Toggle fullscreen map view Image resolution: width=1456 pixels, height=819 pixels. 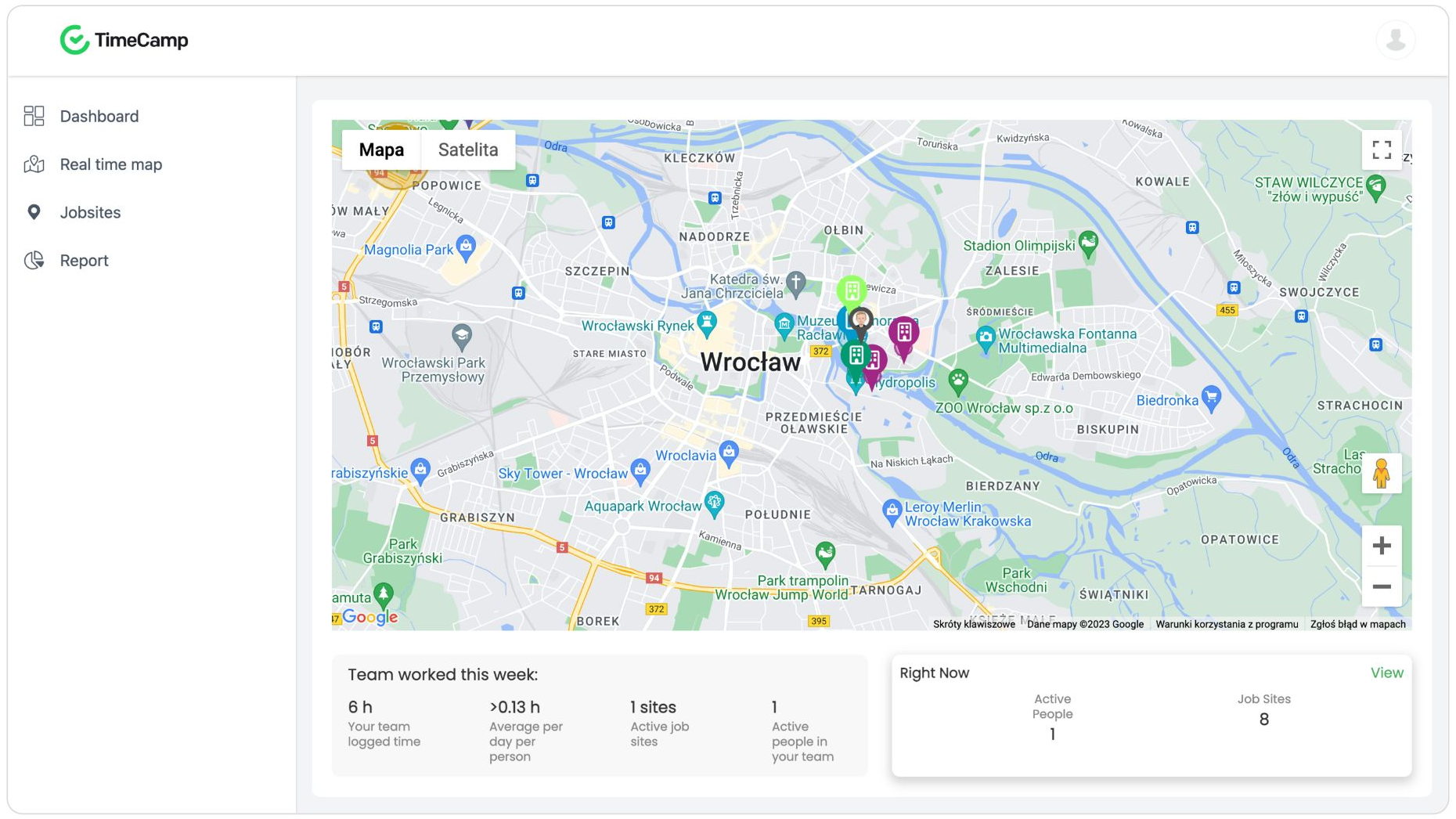coord(1382,150)
